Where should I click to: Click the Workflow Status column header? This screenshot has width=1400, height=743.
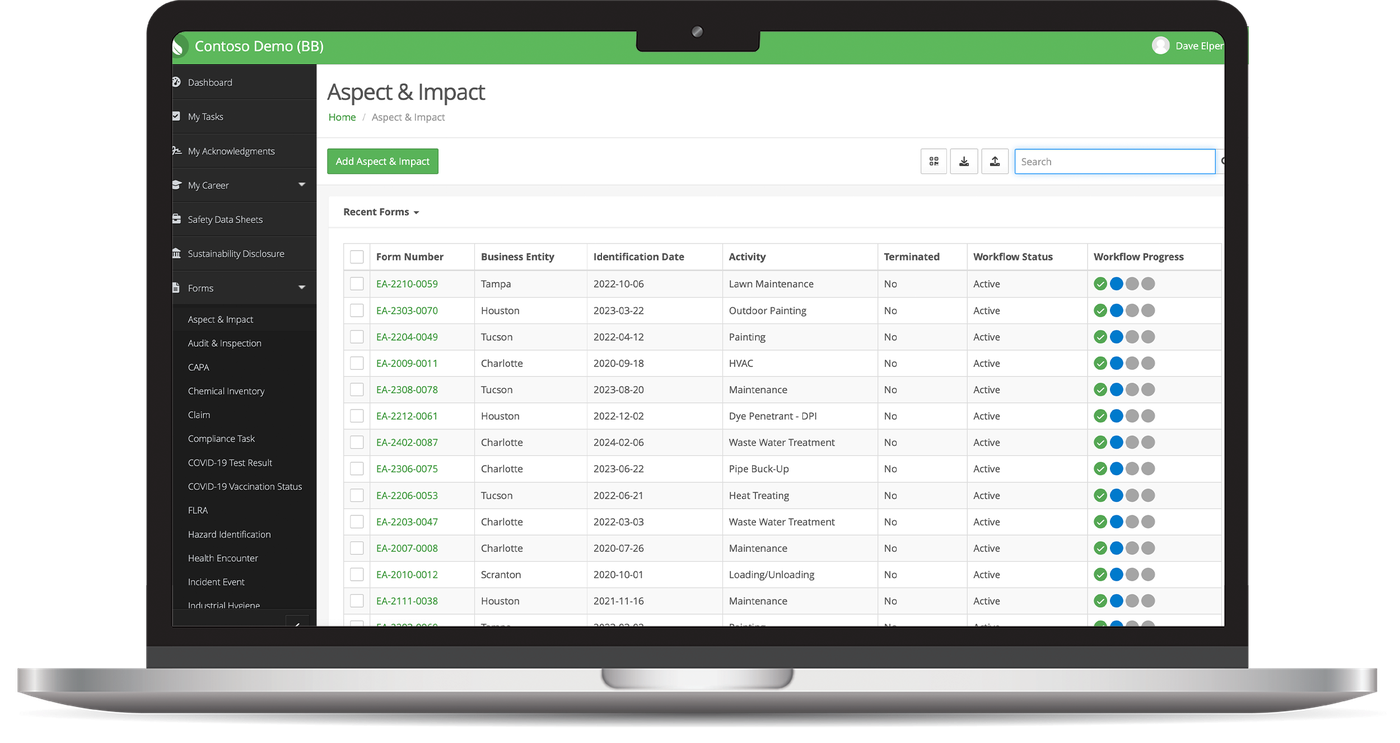1013,257
